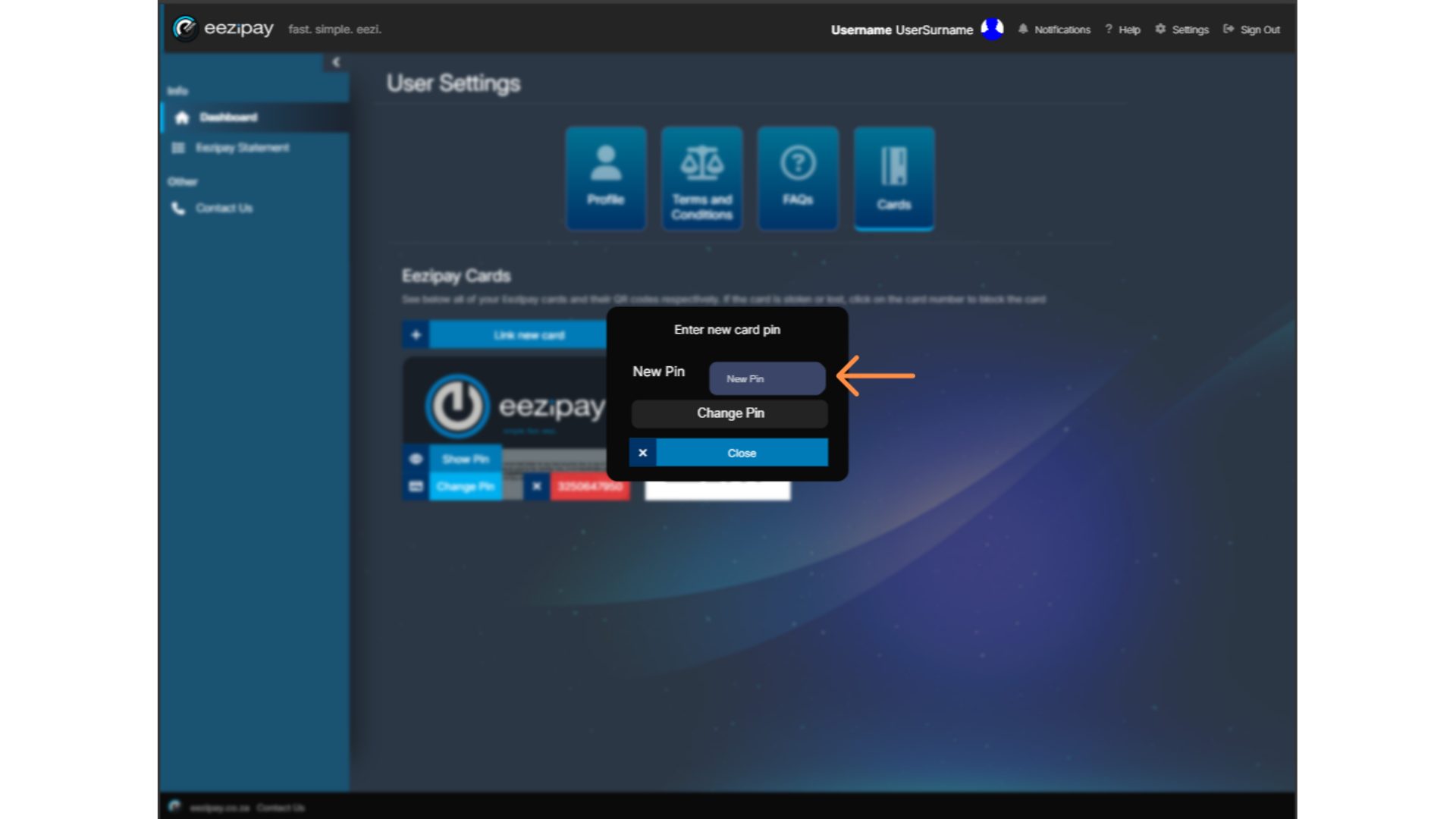Click the plus icon beside Link new card

[x=416, y=335]
